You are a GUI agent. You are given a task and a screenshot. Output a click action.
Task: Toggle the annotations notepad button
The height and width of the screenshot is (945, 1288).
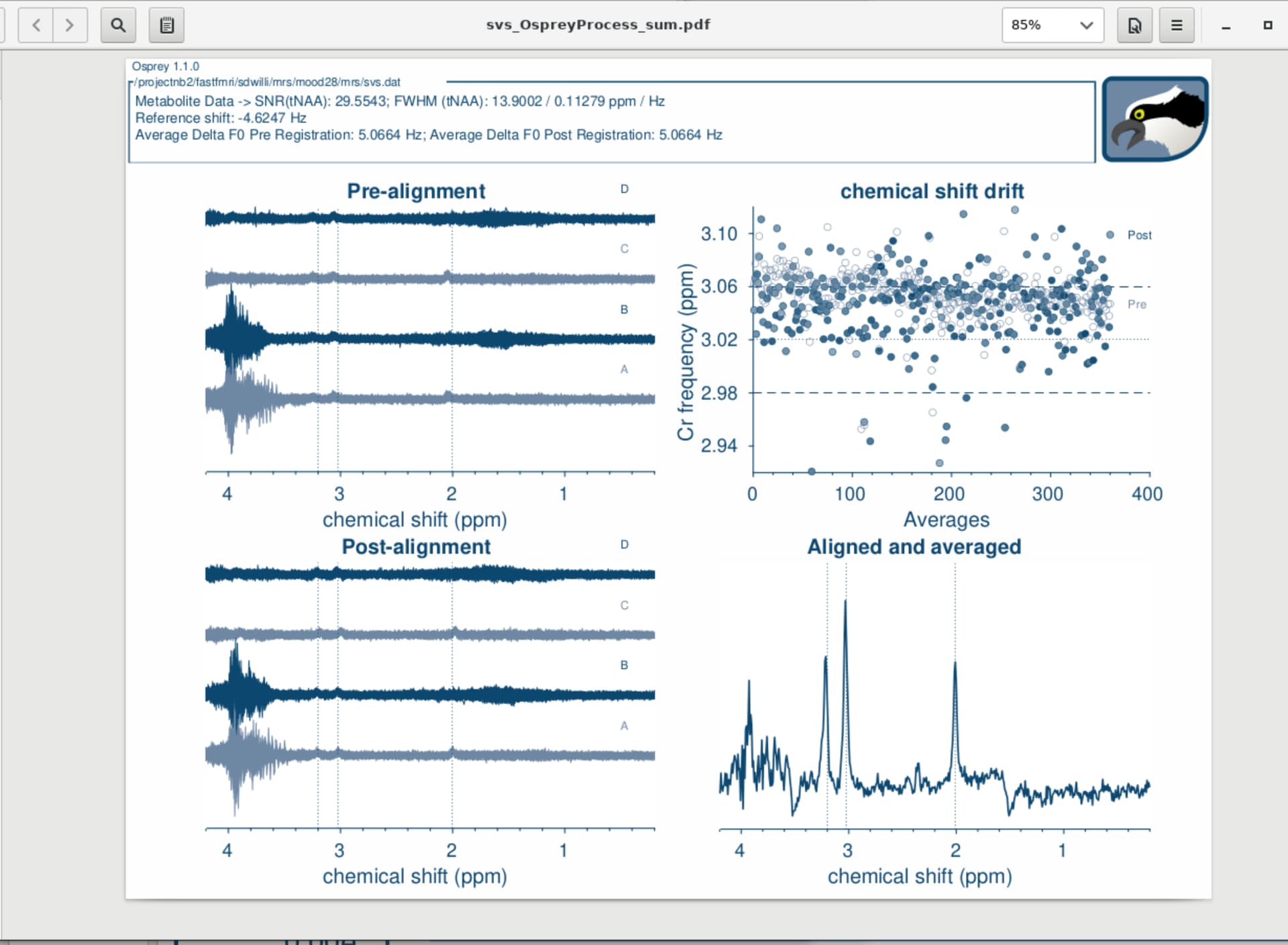tap(166, 26)
